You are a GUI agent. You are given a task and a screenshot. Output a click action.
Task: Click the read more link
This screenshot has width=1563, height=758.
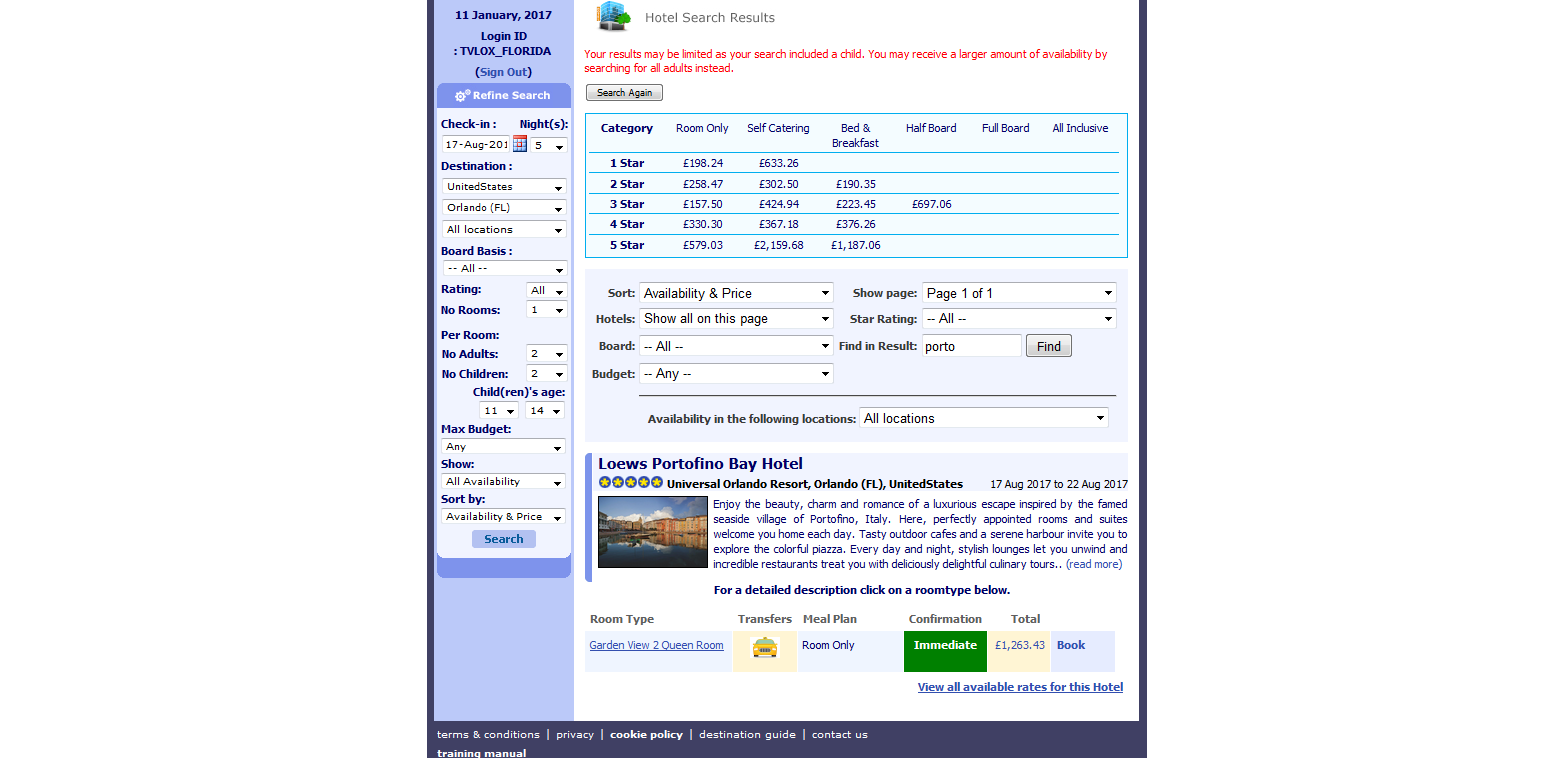coord(1094,564)
